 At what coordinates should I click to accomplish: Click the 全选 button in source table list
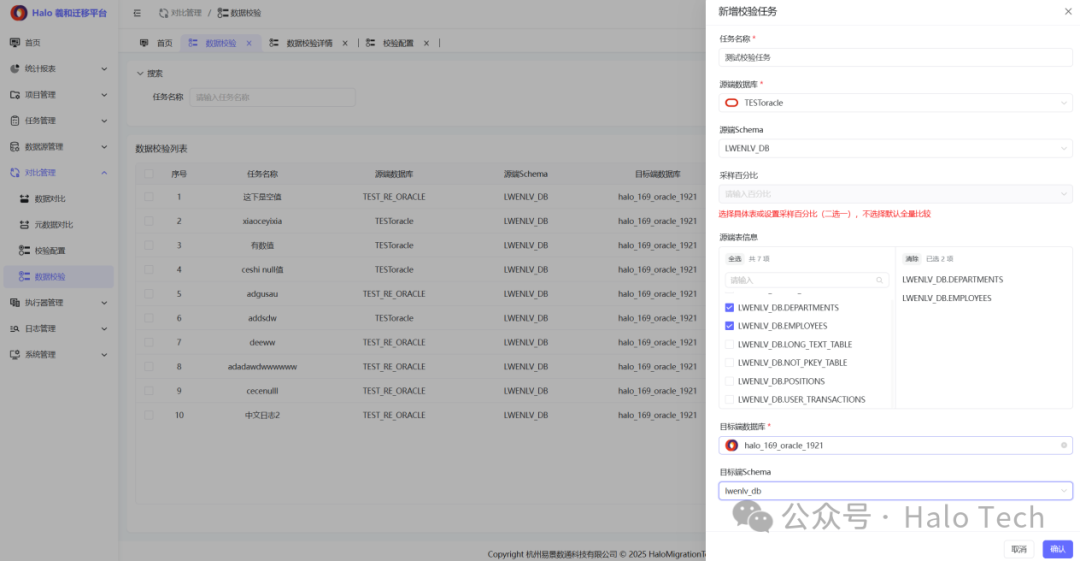(x=735, y=259)
